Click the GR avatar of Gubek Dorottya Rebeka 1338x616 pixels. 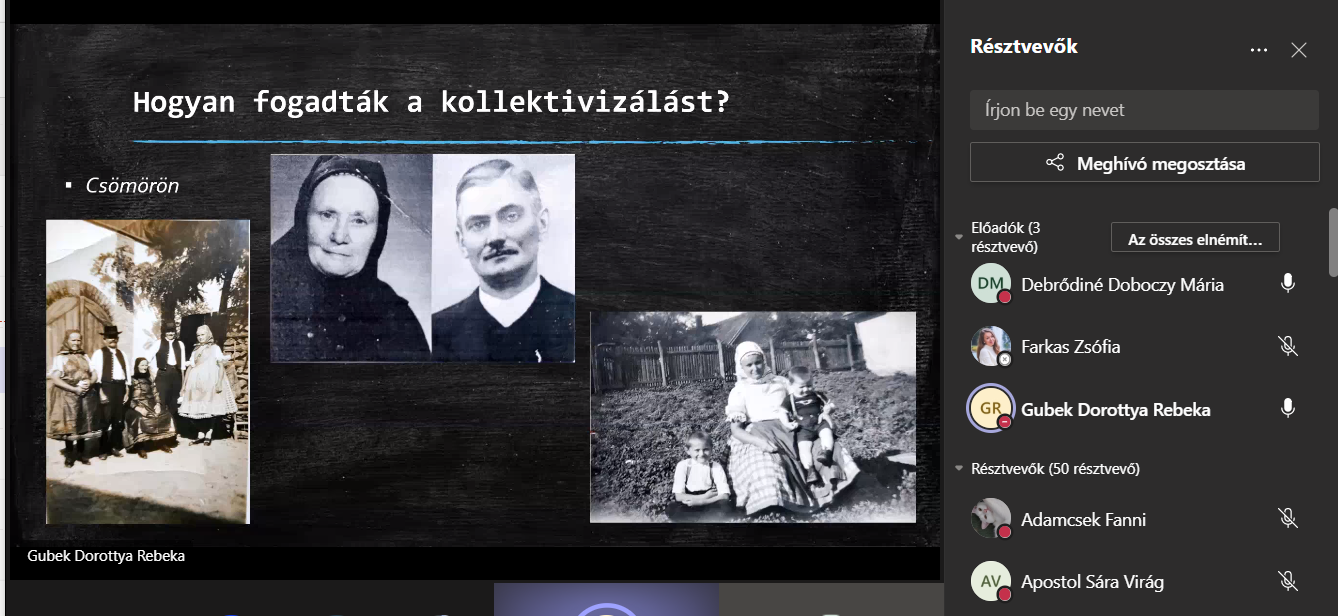[990, 408]
